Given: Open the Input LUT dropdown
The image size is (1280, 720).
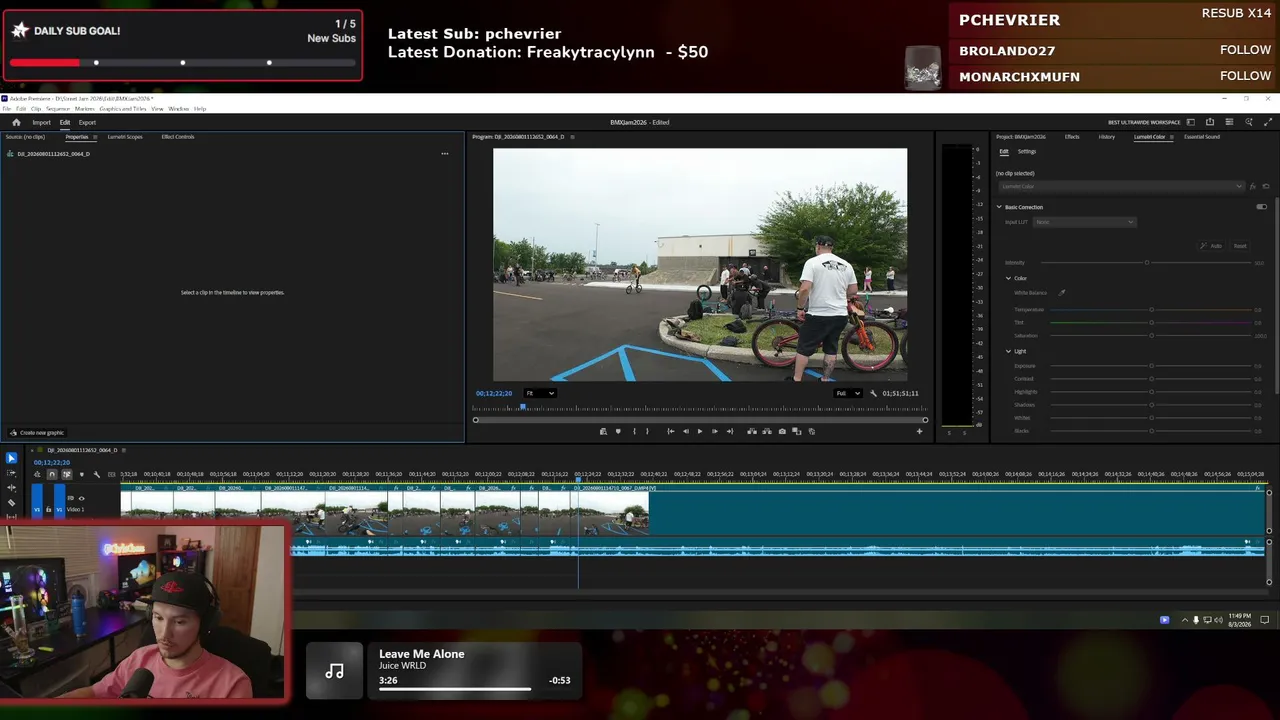Looking at the screenshot, I should [x=1085, y=222].
